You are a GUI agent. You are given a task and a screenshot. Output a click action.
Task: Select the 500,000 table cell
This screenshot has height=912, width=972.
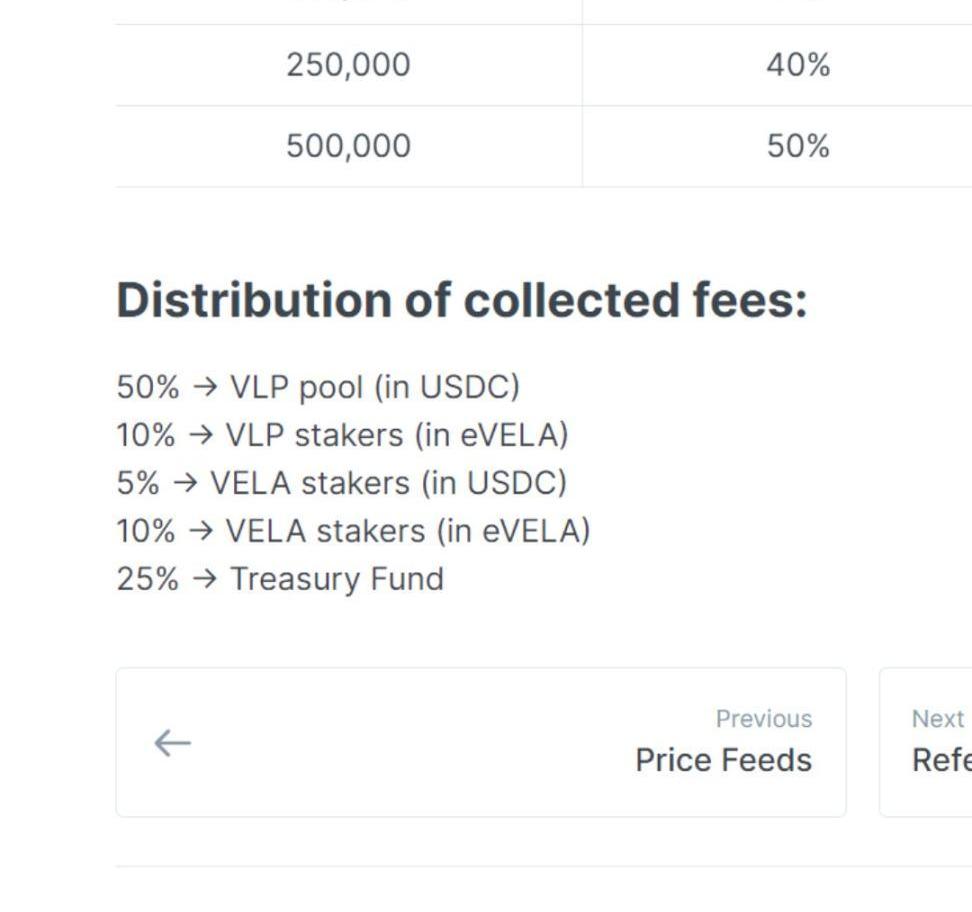pos(348,146)
